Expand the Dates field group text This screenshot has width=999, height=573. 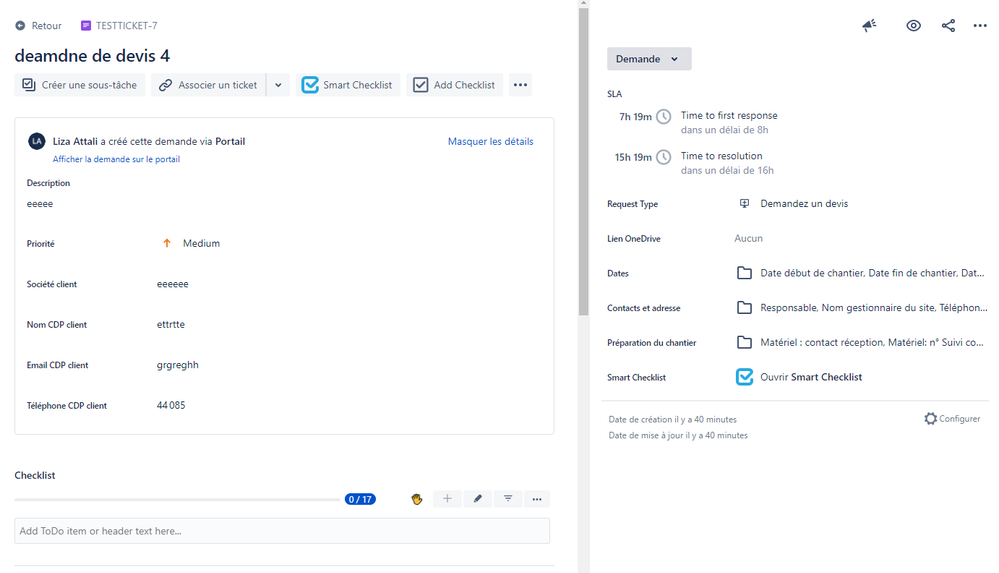(872, 273)
